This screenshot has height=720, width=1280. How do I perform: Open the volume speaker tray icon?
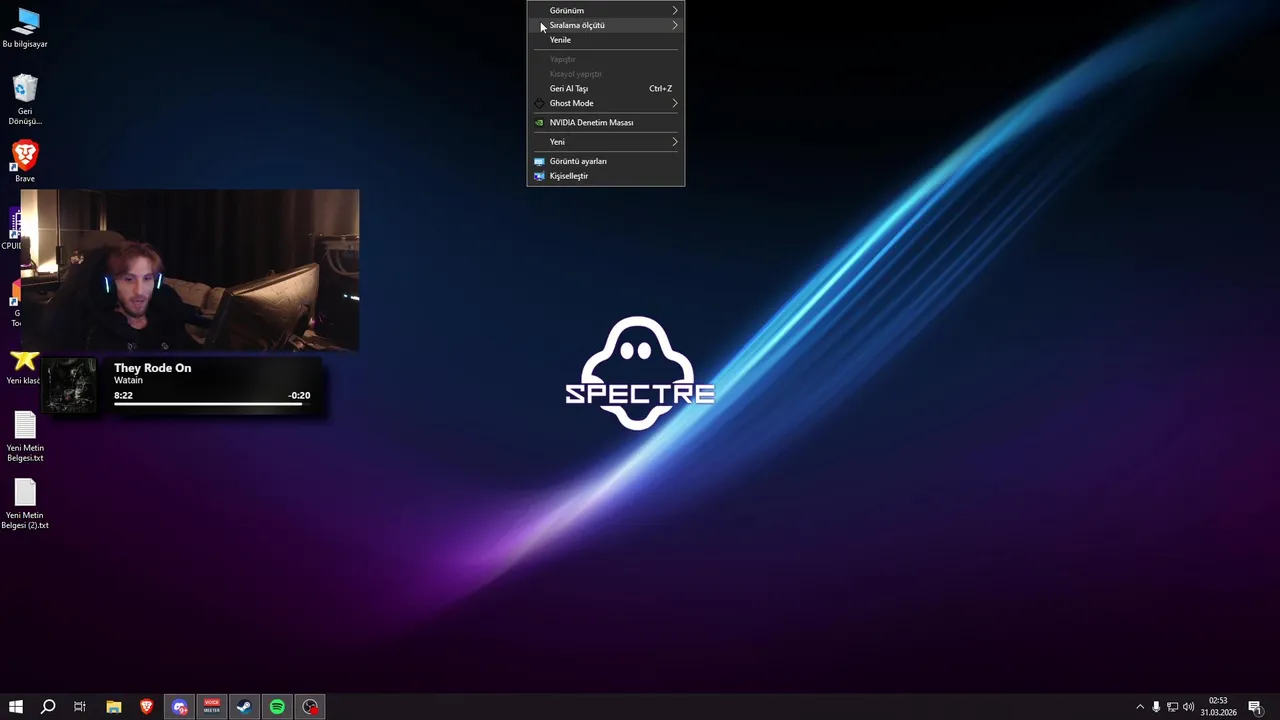click(1188, 707)
